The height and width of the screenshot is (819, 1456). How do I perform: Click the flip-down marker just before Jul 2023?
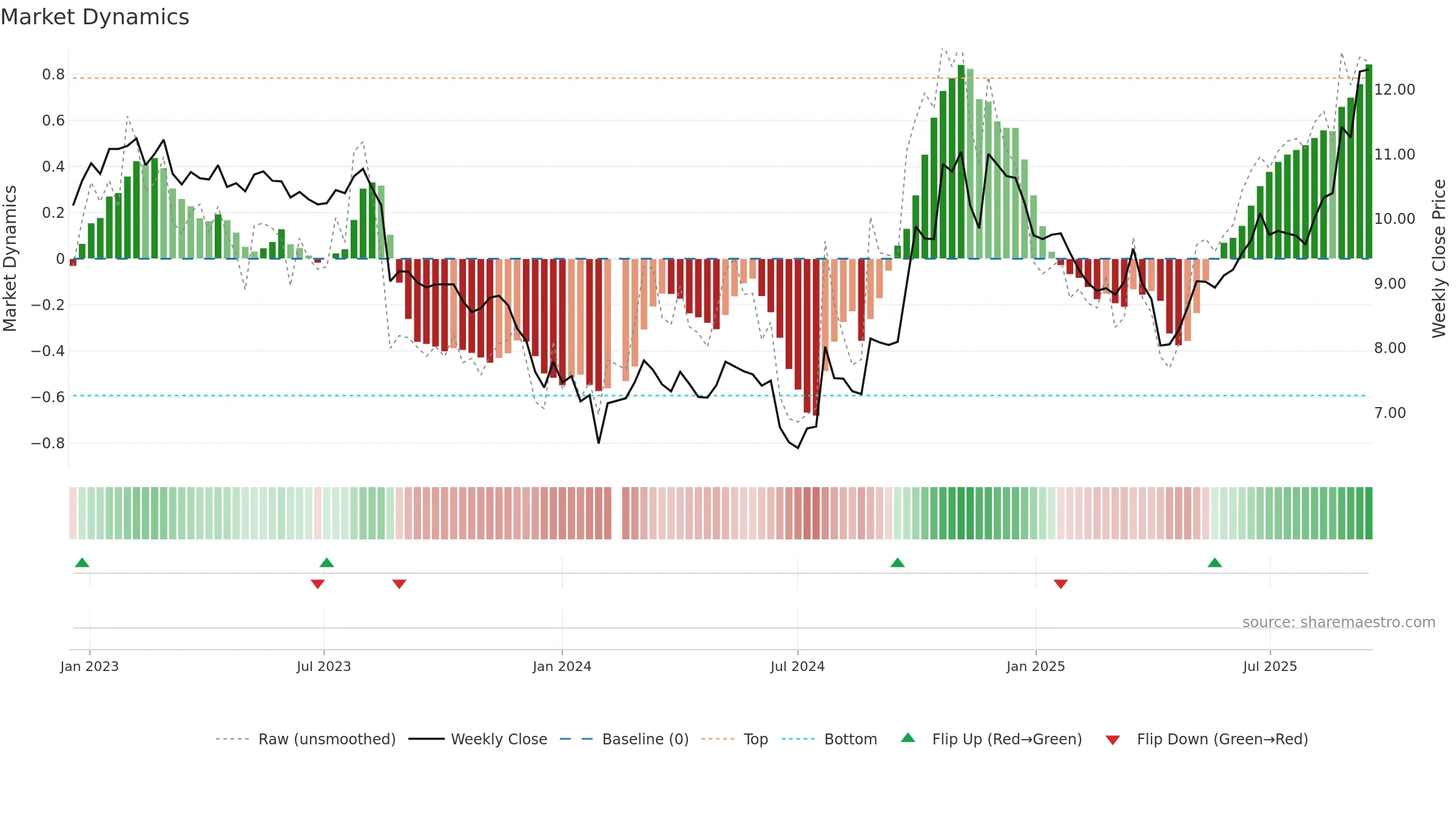tap(317, 584)
